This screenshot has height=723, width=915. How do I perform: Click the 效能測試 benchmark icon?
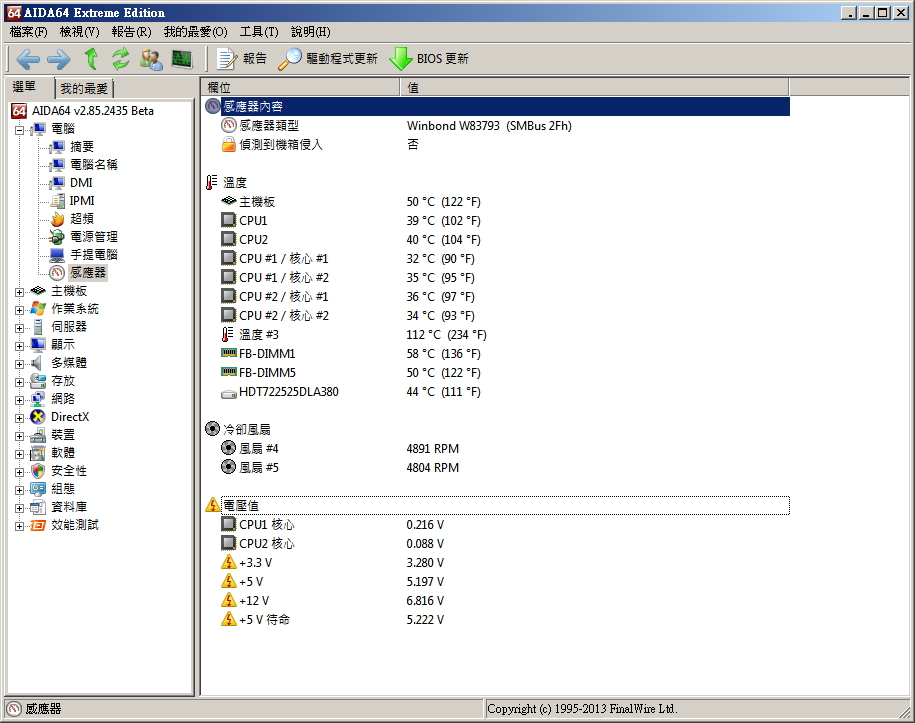click(x=38, y=525)
